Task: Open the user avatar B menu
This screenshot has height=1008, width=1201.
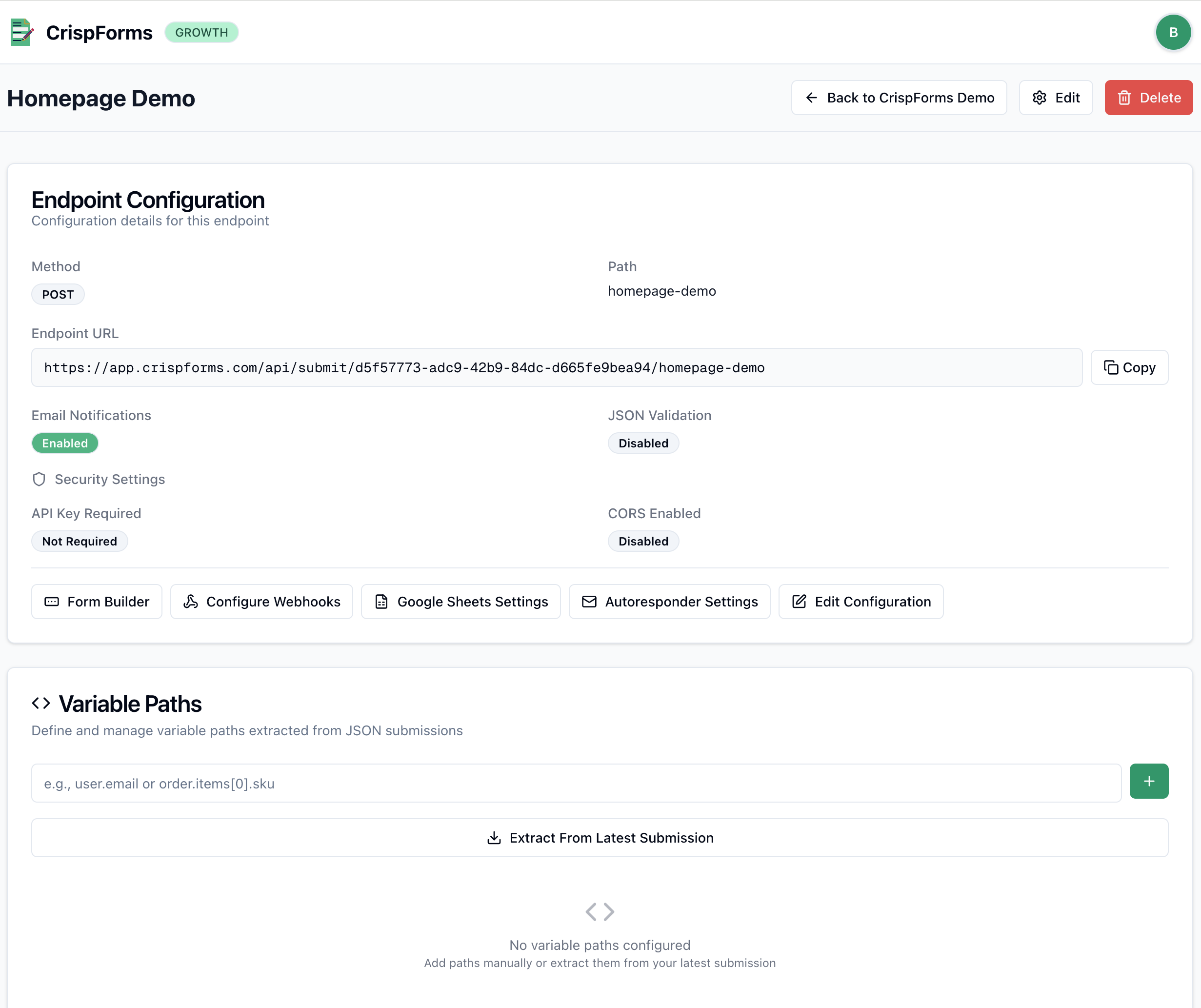Action: point(1172,33)
